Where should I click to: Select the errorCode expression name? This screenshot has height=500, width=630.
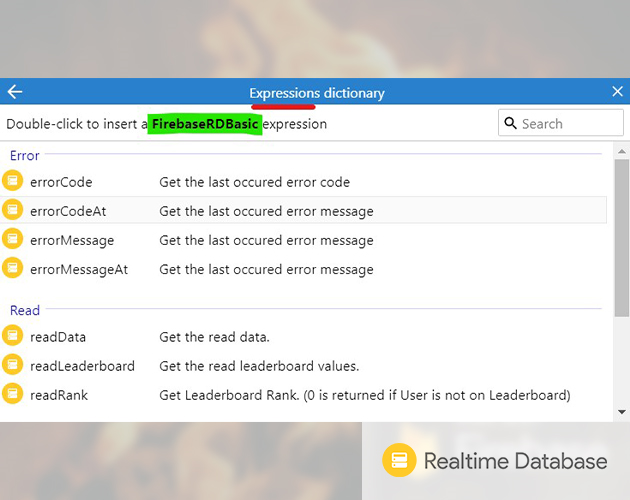click(61, 182)
